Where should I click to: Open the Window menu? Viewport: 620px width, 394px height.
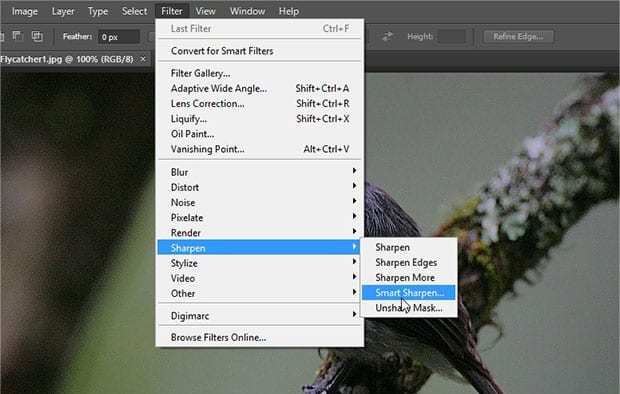tap(248, 11)
